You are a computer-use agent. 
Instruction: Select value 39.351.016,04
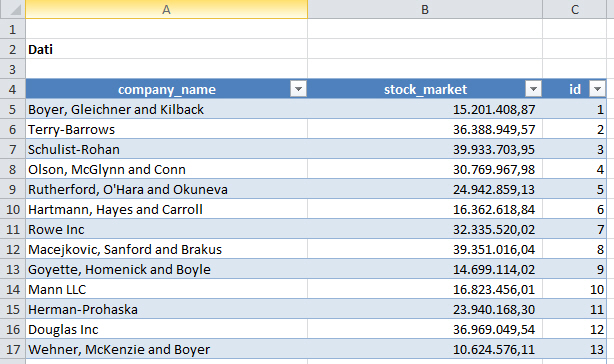pos(425,249)
